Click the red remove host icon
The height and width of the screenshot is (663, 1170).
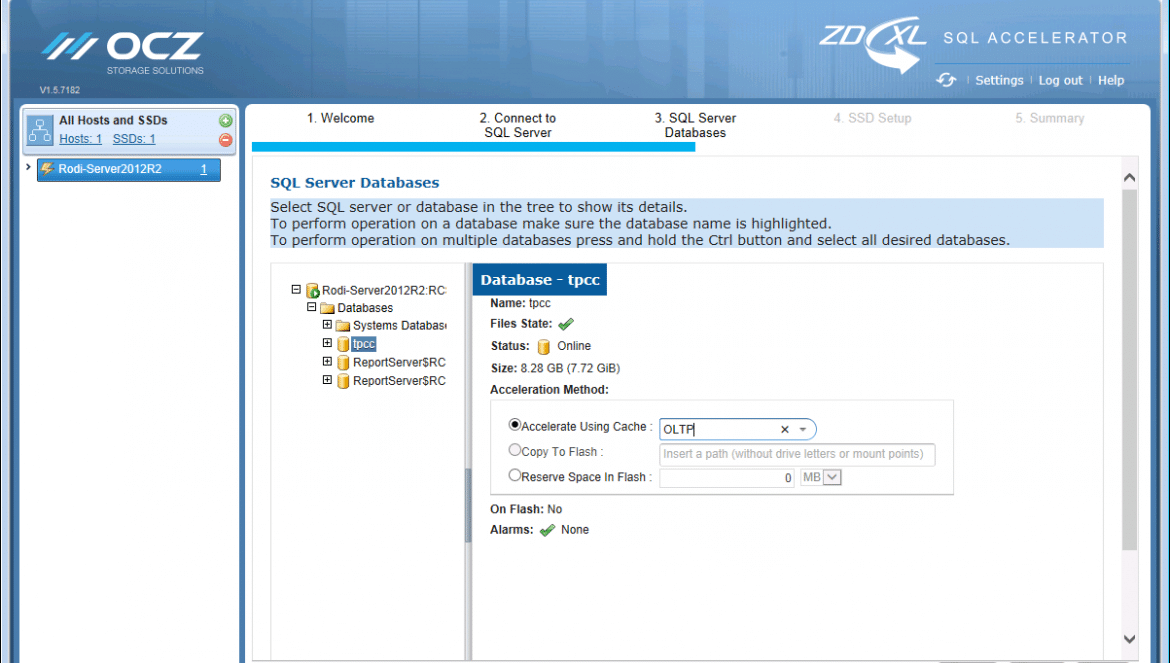click(x=225, y=139)
